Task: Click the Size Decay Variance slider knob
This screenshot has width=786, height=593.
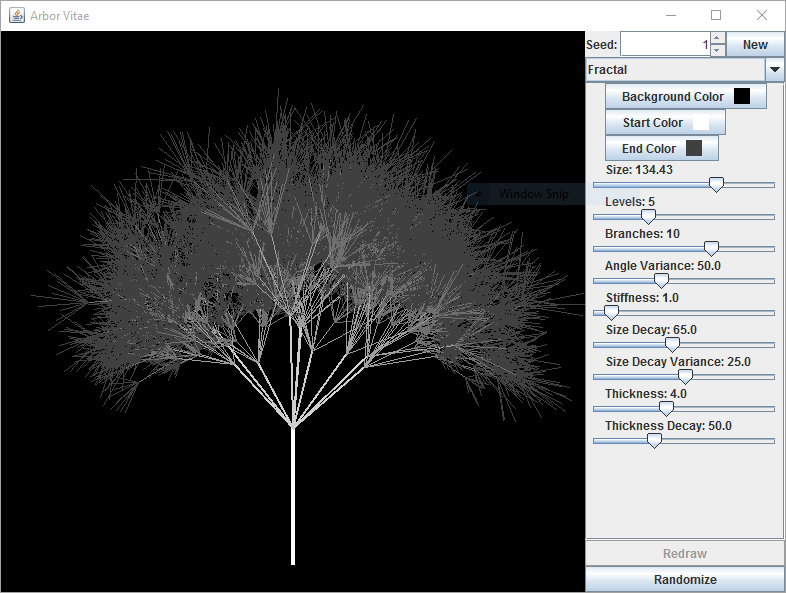Action: tap(685, 377)
